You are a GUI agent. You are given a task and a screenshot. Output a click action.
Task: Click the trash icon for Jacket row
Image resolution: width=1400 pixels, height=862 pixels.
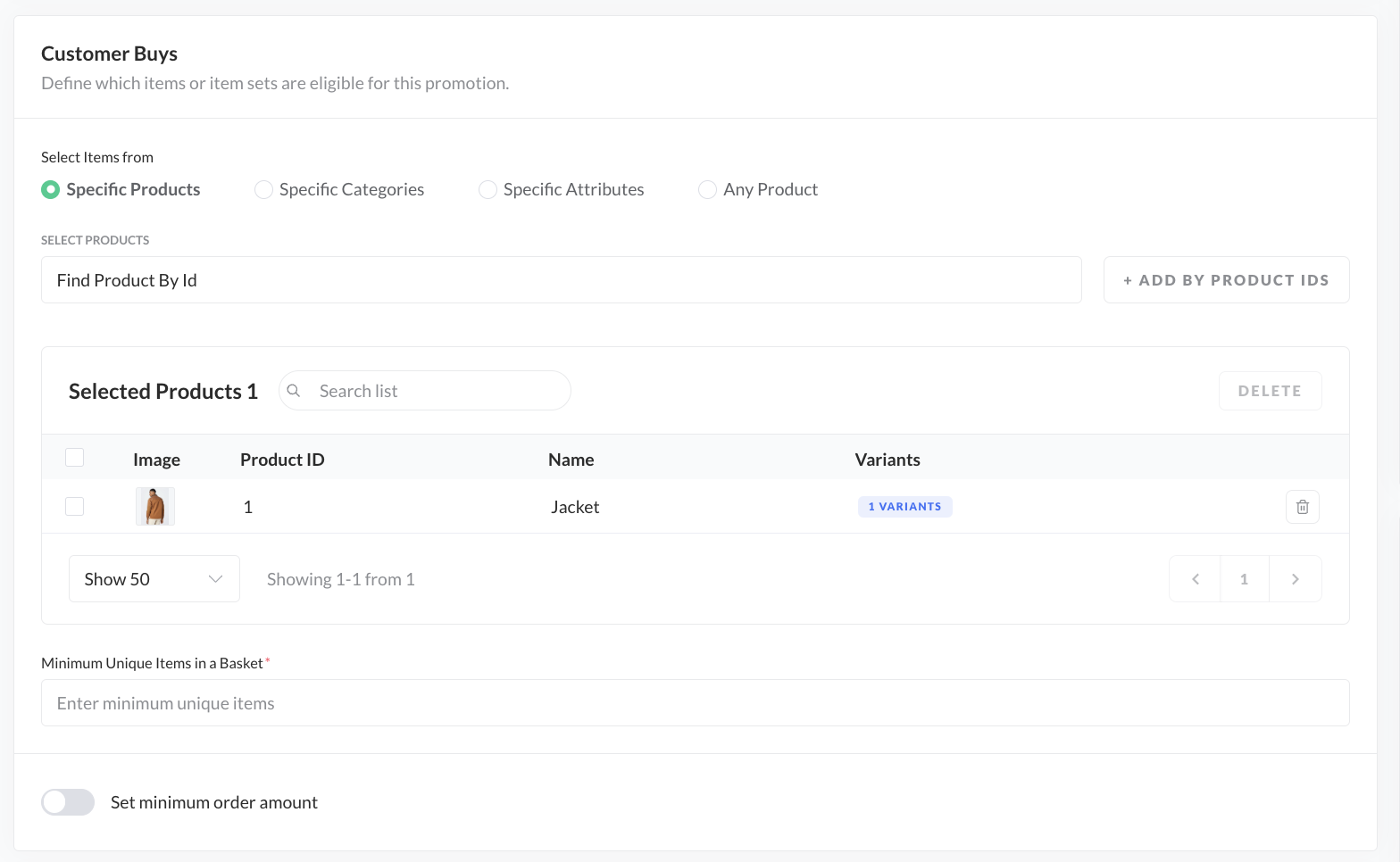tap(1302, 507)
